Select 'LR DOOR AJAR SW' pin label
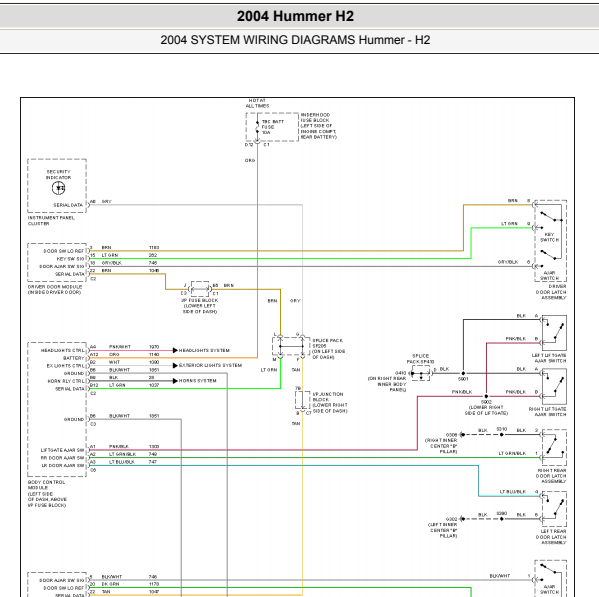This screenshot has height=597, width=599. coord(63,465)
